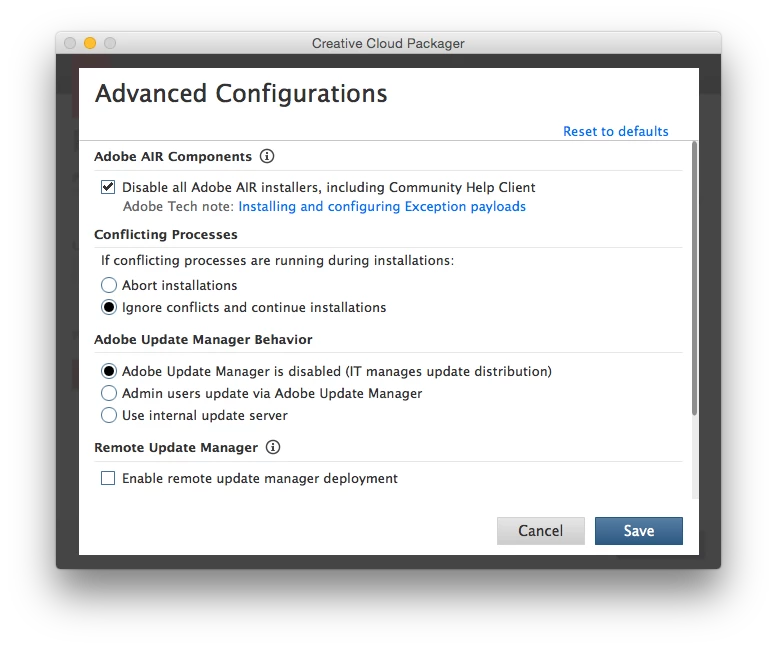The width and height of the screenshot is (777, 649).
Task: Open info icon beside Remote Update Manager
Action: (273, 447)
